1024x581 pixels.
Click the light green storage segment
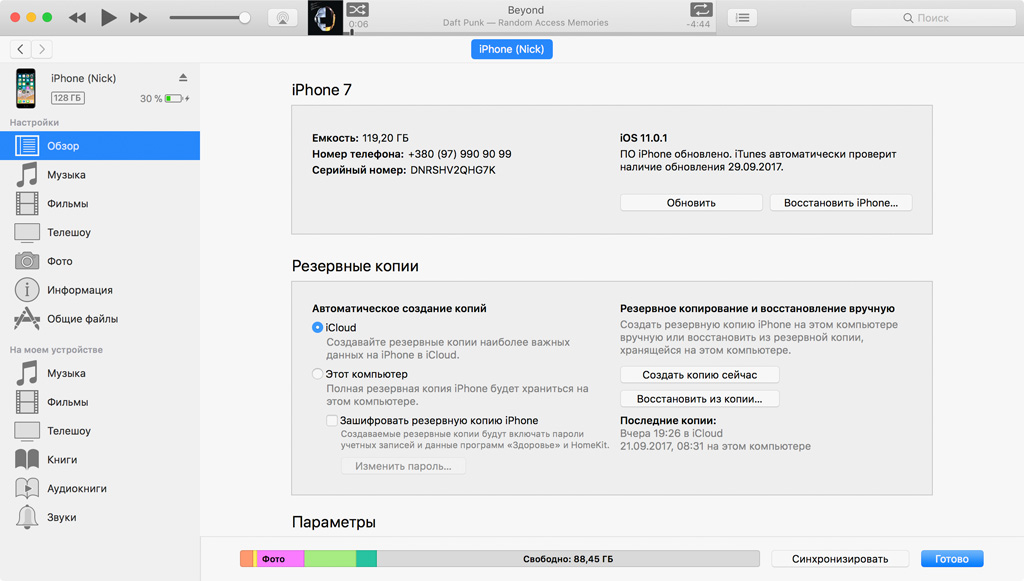(330, 559)
